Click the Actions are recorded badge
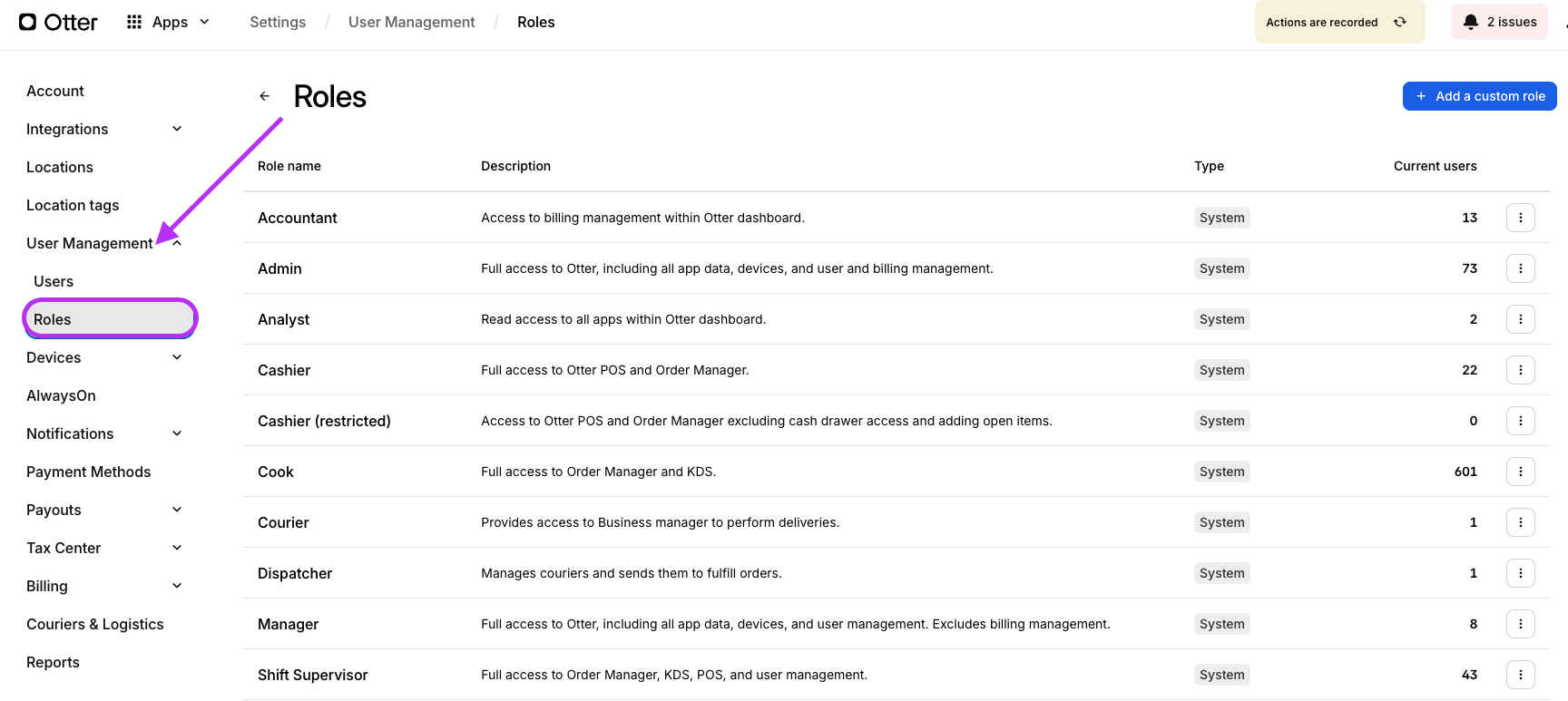The width and height of the screenshot is (1568, 701). click(x=1339, y=22)
